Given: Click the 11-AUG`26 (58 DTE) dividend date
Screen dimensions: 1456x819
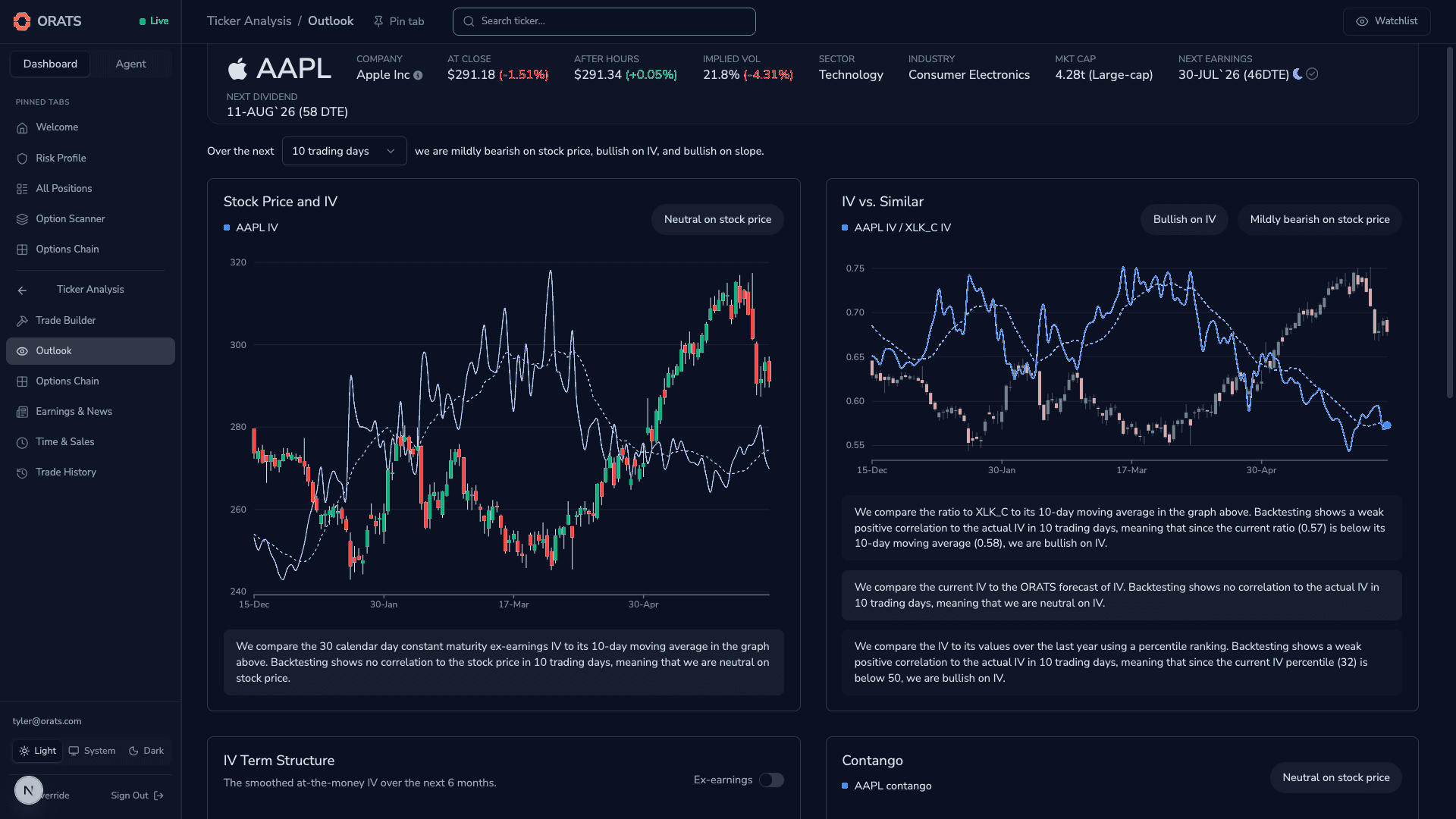Looking at the screenshot, I should click(287, 111).
